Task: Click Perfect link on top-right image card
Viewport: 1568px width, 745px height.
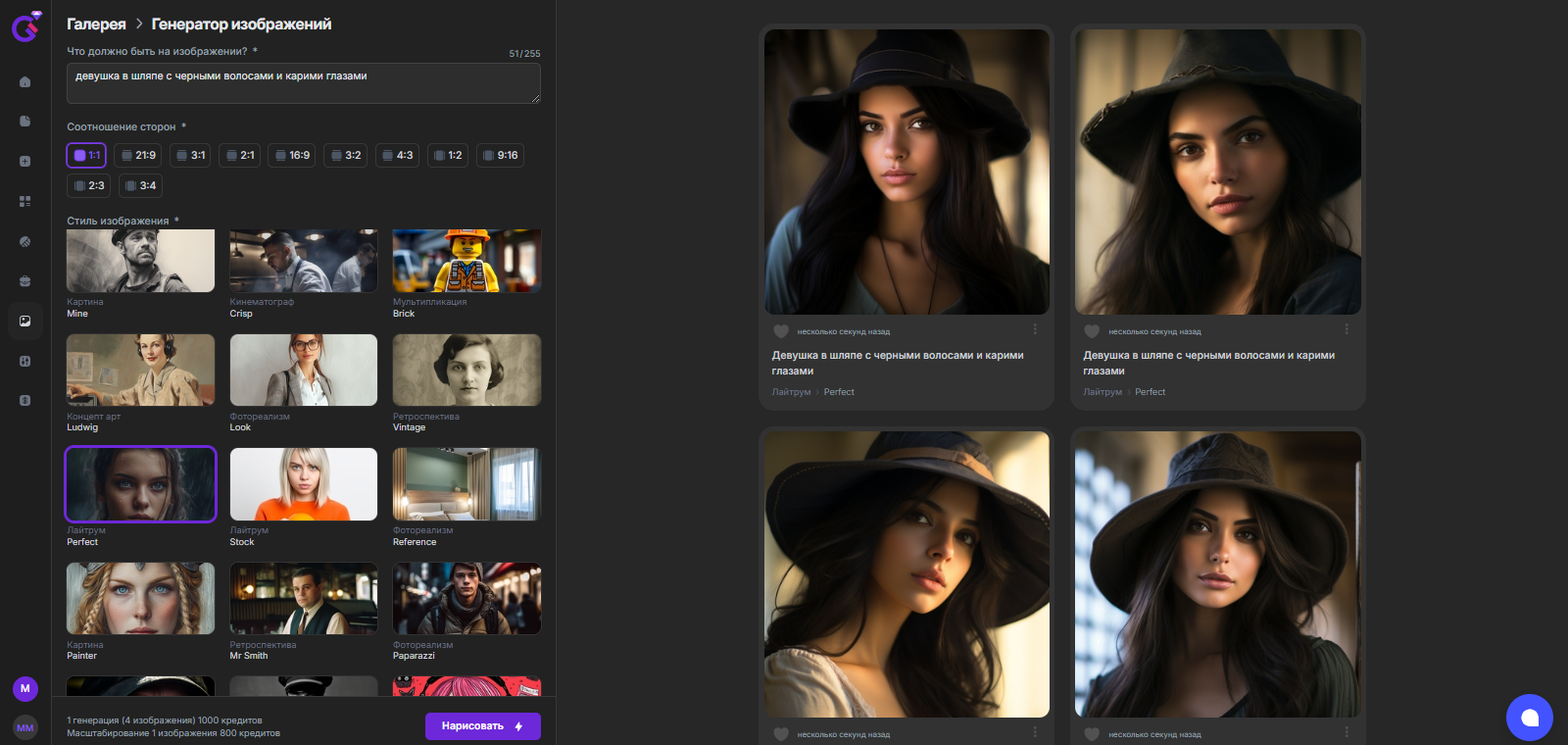Action: (x=1151, y=392)
